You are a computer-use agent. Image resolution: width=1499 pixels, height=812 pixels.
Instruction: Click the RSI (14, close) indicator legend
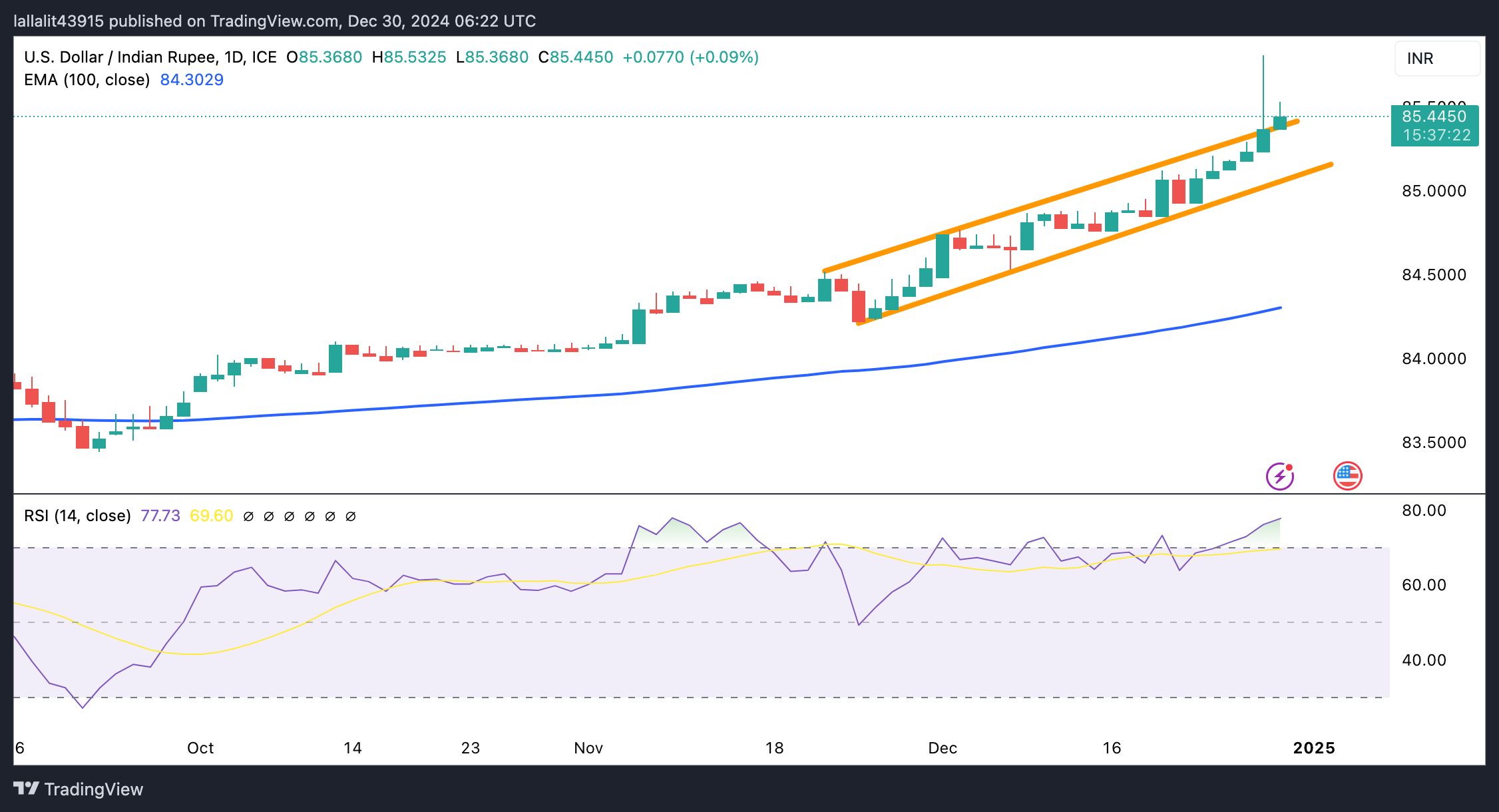(77, 516)
